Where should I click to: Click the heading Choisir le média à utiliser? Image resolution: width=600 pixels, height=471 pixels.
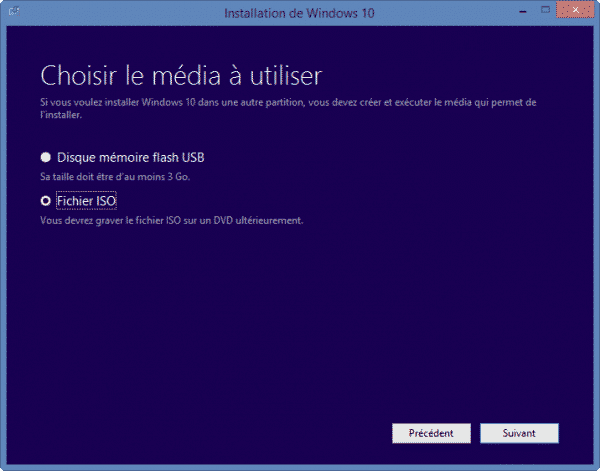click(x=181, y=75)
